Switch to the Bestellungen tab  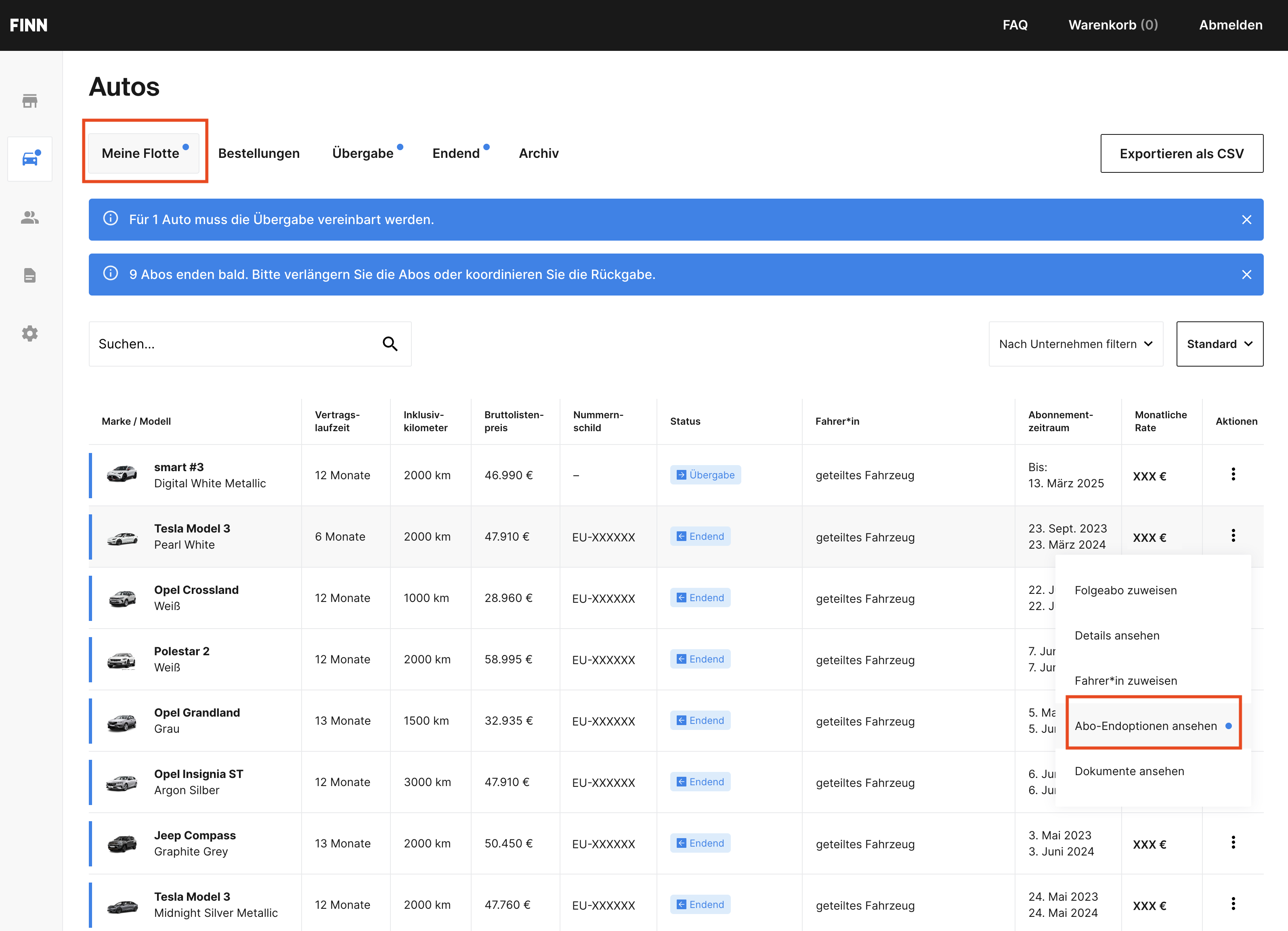259,153
